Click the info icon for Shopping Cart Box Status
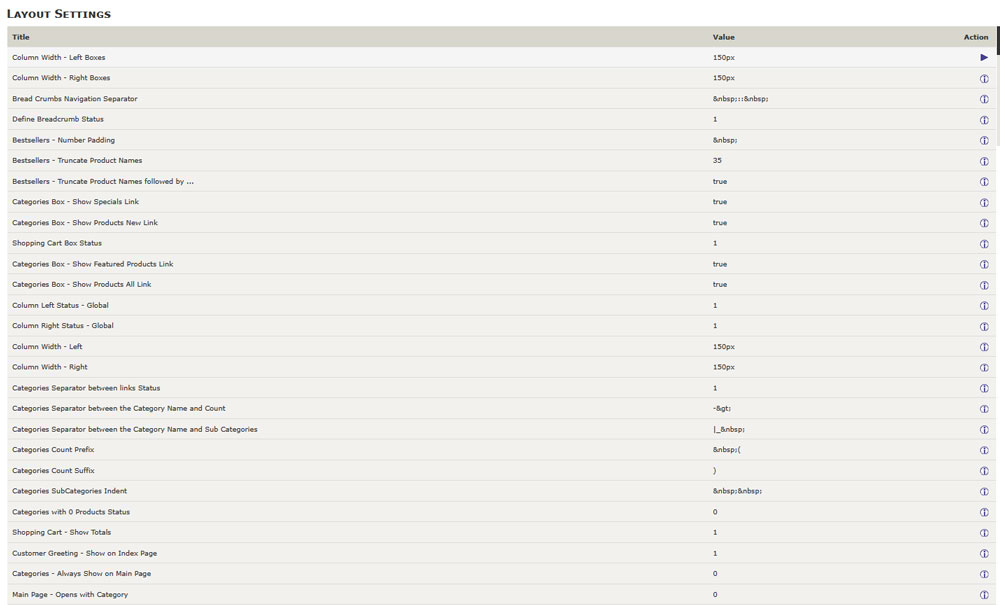 (x=983, y=243)
